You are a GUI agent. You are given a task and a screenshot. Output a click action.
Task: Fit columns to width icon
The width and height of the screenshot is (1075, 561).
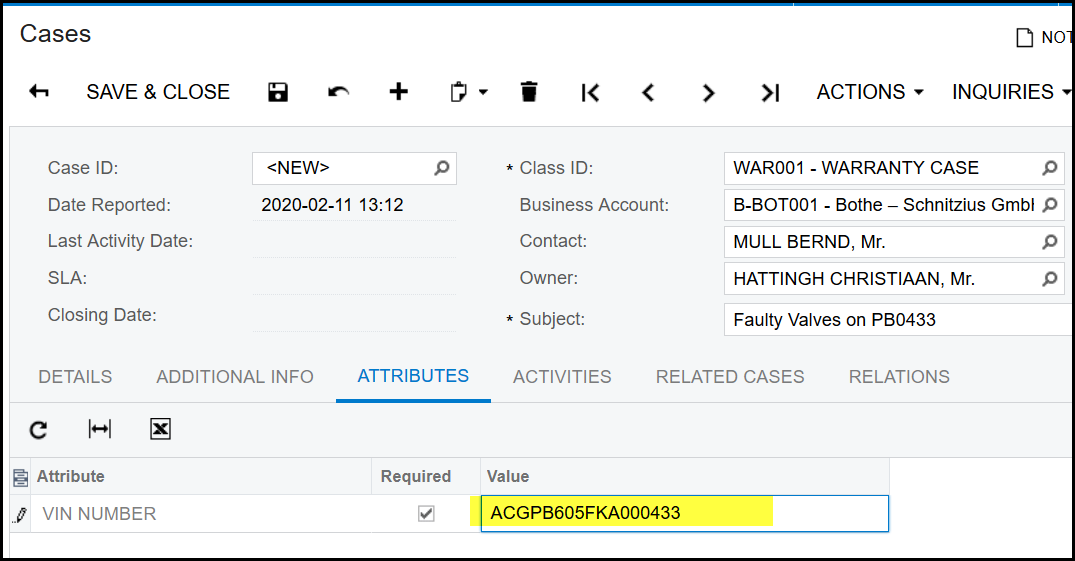(x=99, y=429)
